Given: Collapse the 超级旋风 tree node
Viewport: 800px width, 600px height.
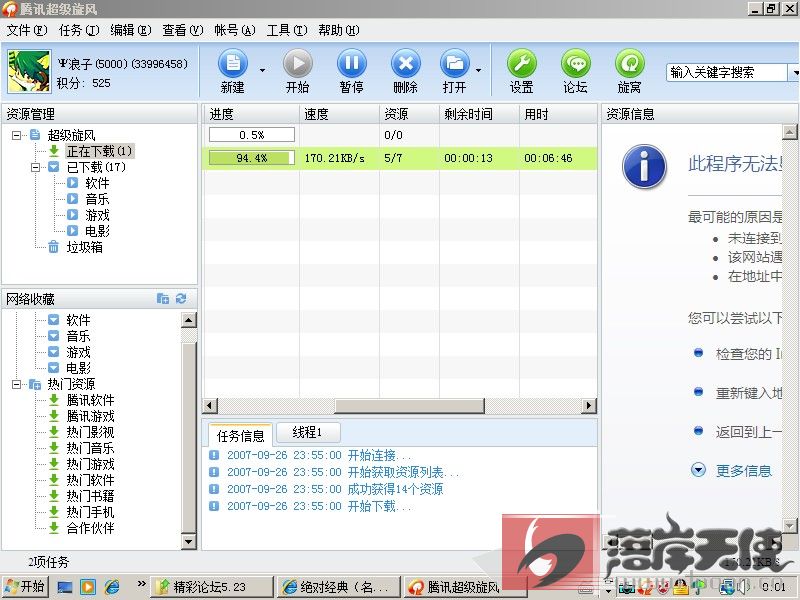Looking at the screenshot, I should (16, 135).
